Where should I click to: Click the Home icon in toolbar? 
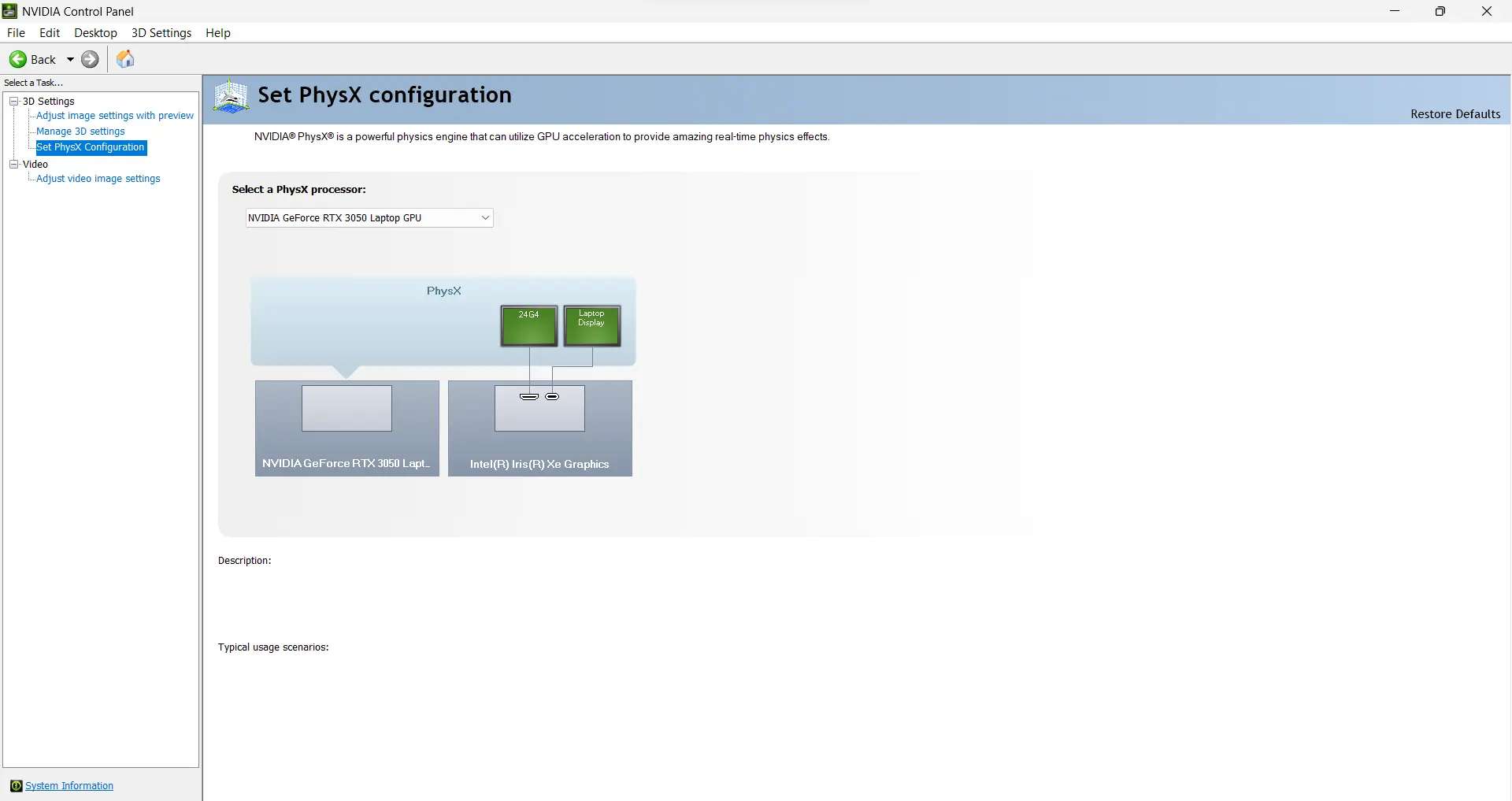tap(125, 59)
